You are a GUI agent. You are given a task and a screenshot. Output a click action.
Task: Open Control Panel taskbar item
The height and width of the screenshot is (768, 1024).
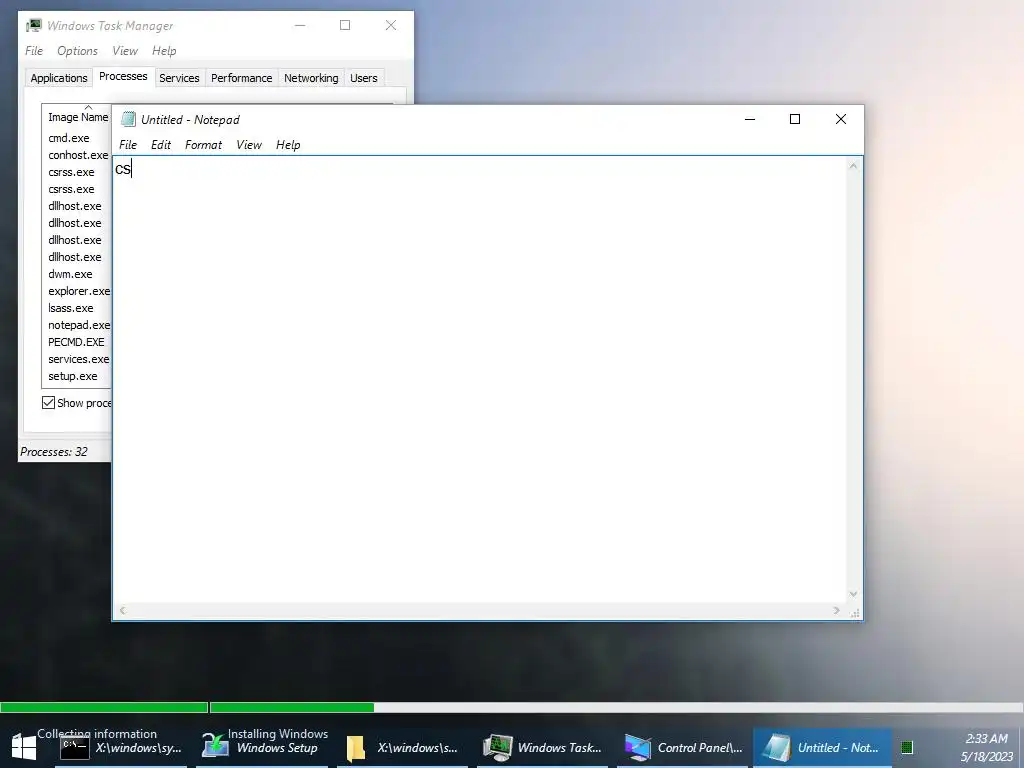coord(683,748)
